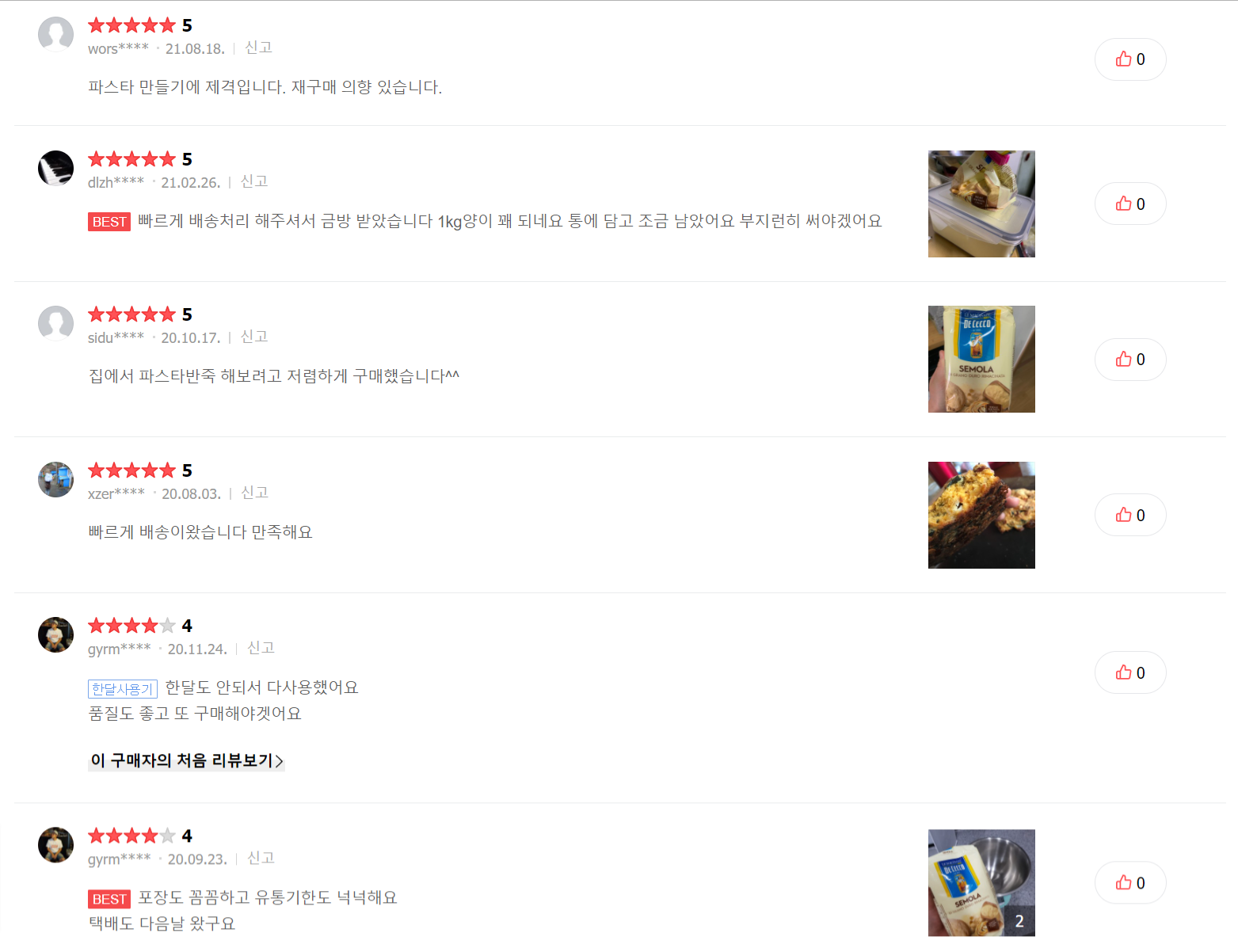Open sidu**** De Cecco Semola package photo
This screenshot has height=952, width=1238.
click(x=981, y=359)
